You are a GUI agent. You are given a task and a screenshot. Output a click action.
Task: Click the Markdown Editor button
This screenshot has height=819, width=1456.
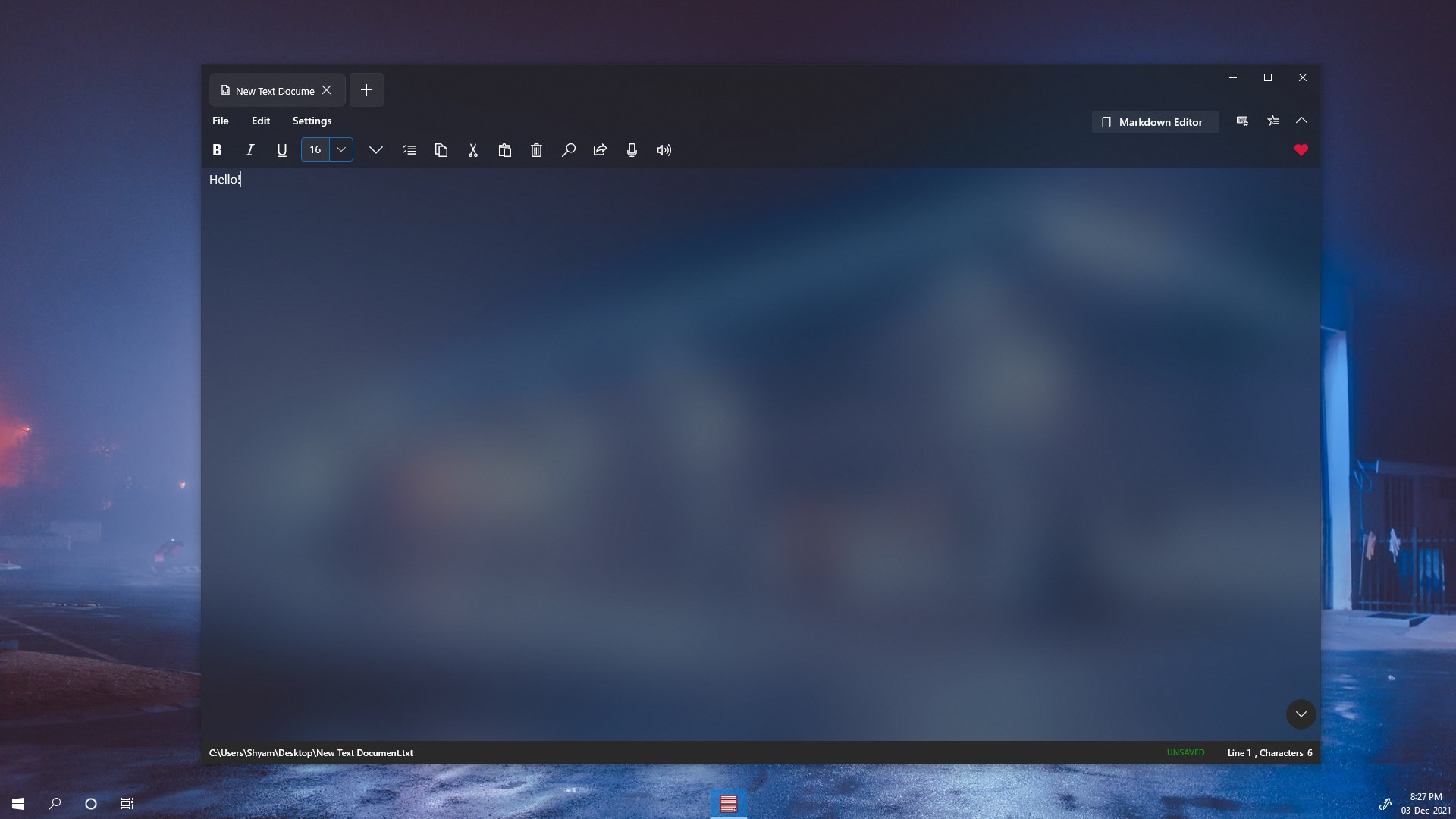(x=1155, y=122)
